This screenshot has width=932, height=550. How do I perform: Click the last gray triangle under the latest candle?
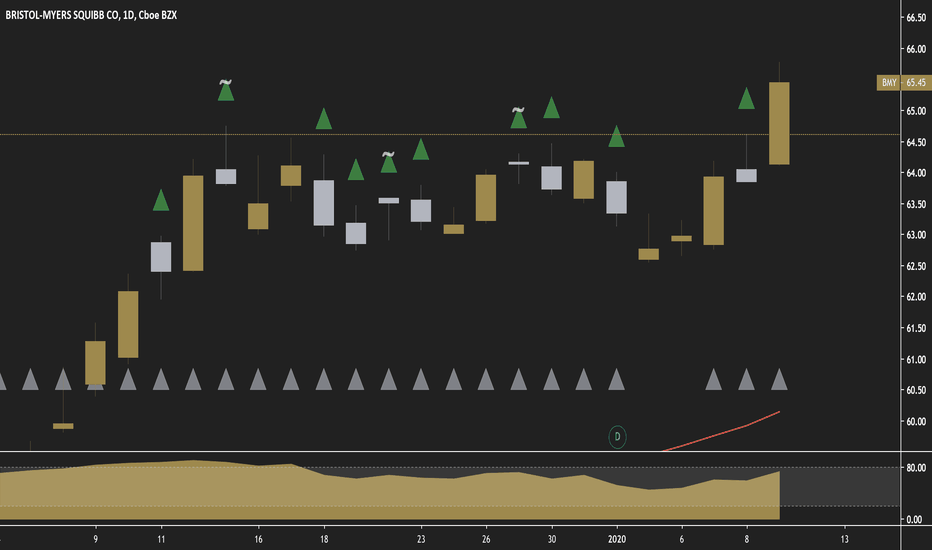point(779,379)
